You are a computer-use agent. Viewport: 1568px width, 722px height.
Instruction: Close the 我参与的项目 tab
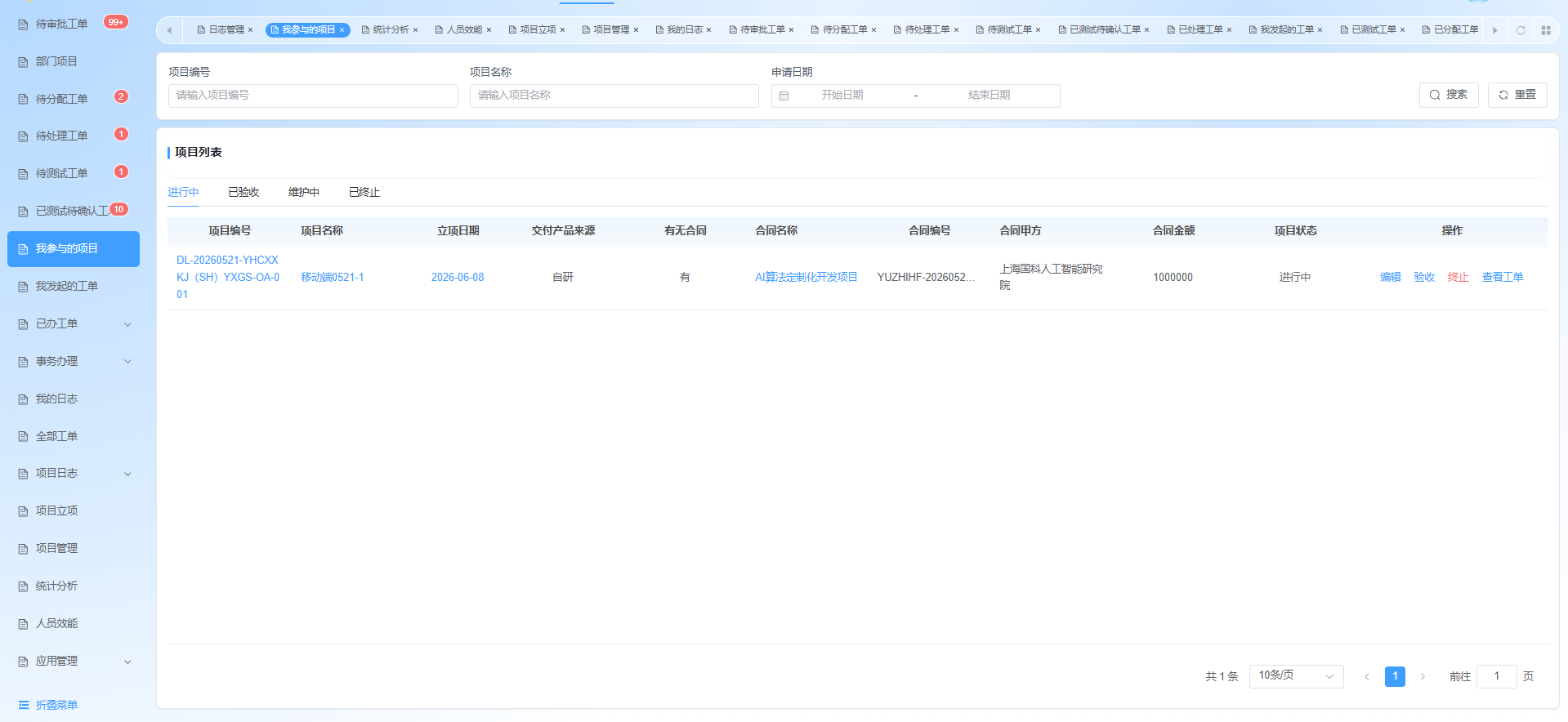coord(342,30)
